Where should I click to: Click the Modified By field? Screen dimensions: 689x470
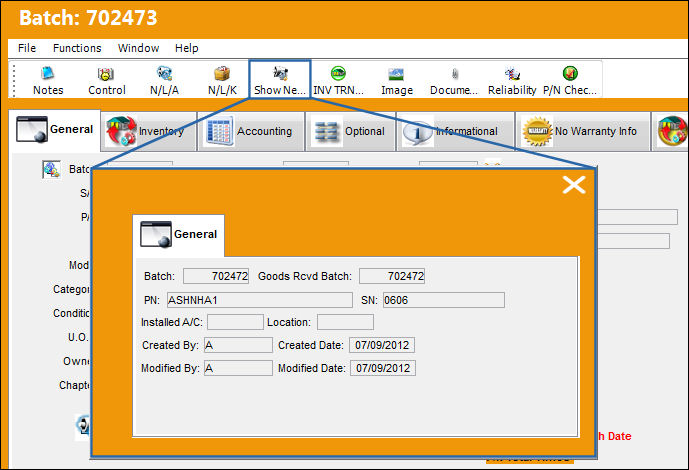[238, 368]
